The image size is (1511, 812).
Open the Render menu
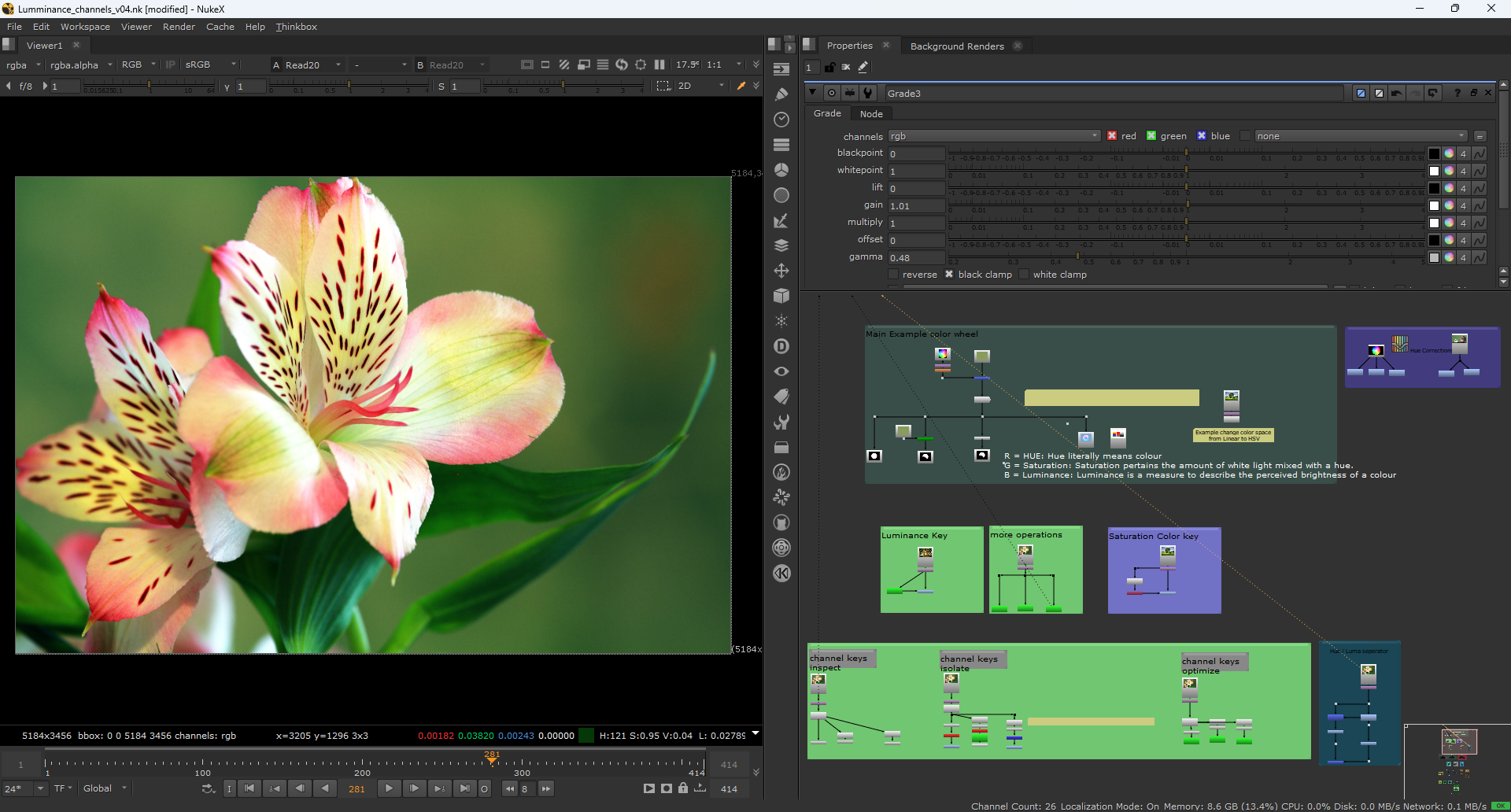point(179,27)
